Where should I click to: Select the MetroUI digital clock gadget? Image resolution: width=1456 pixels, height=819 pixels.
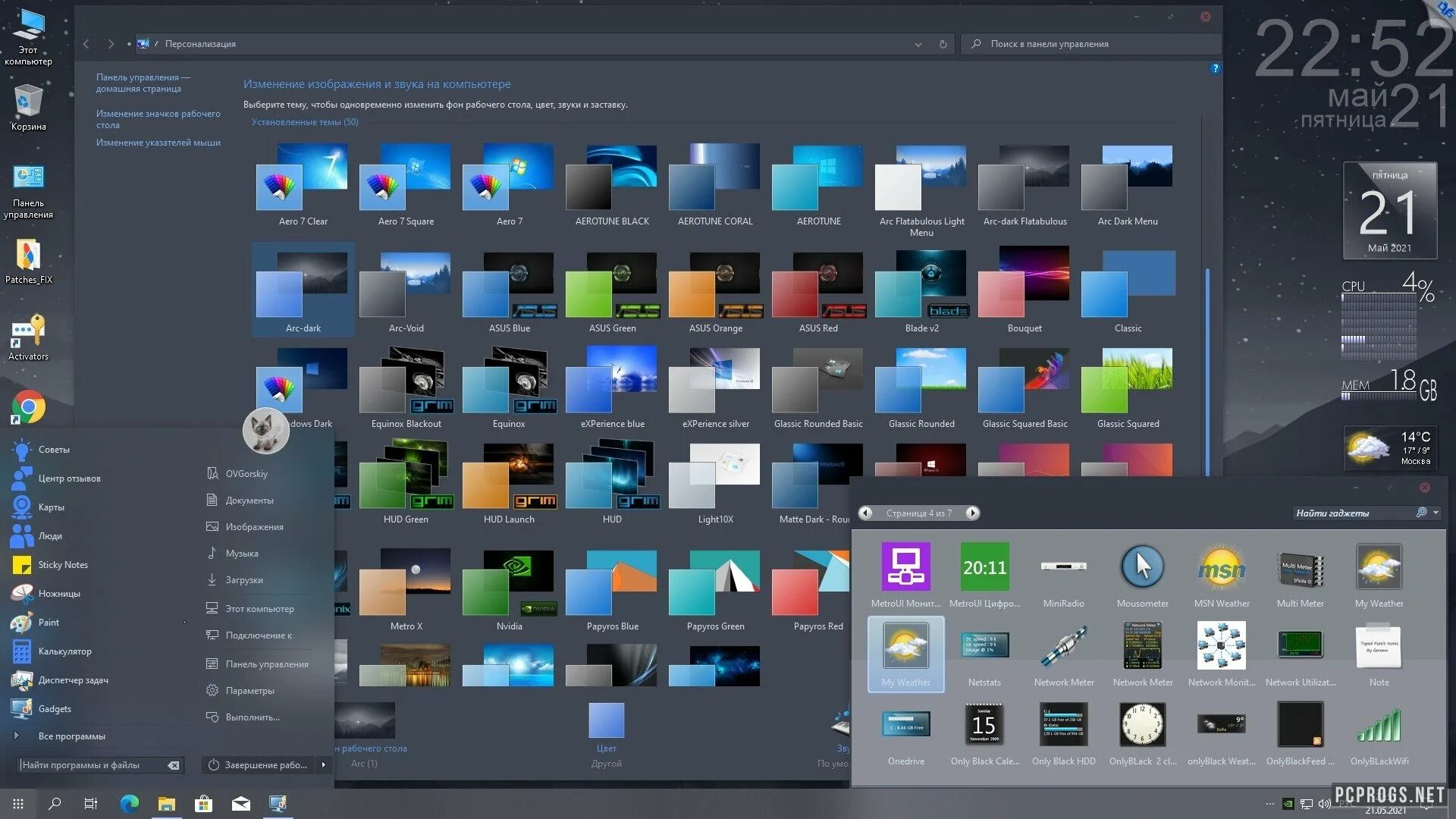(984, 575)
